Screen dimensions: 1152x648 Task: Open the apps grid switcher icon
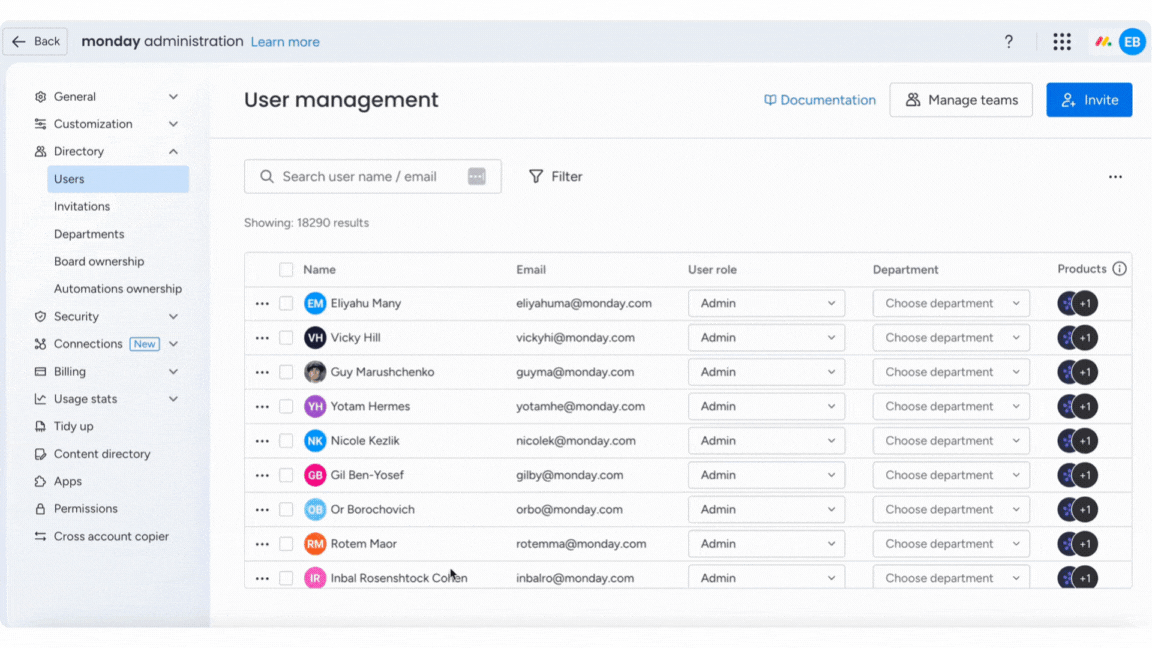point(1062,42)
